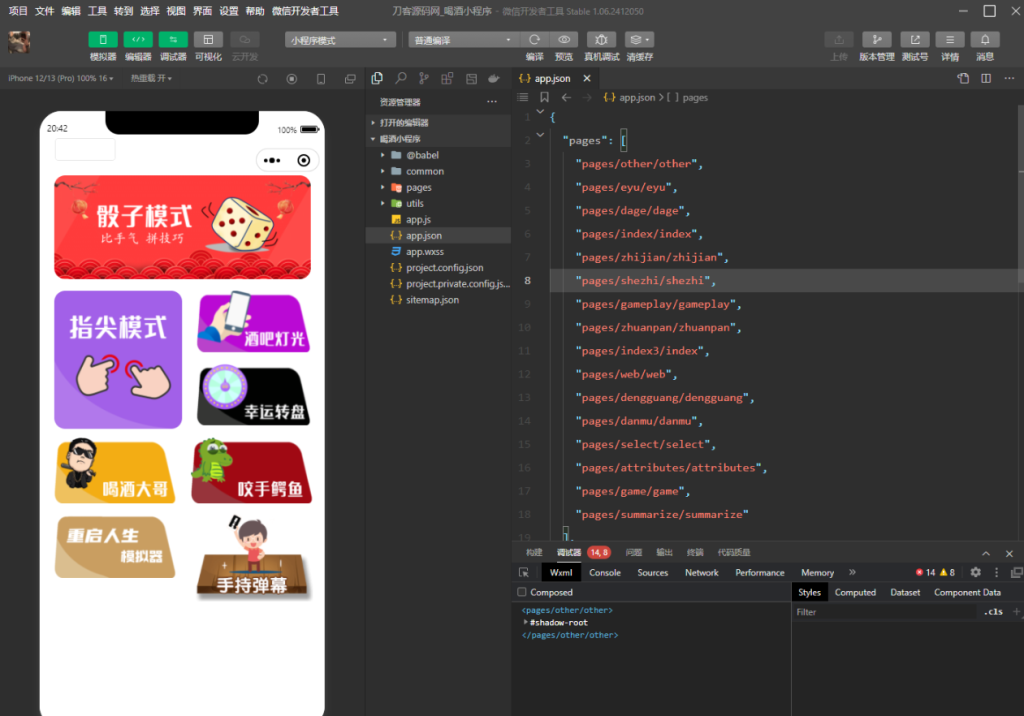Click the 真机调试 real device debug icon
This screenshot has width=1024, height=716.
601,40
